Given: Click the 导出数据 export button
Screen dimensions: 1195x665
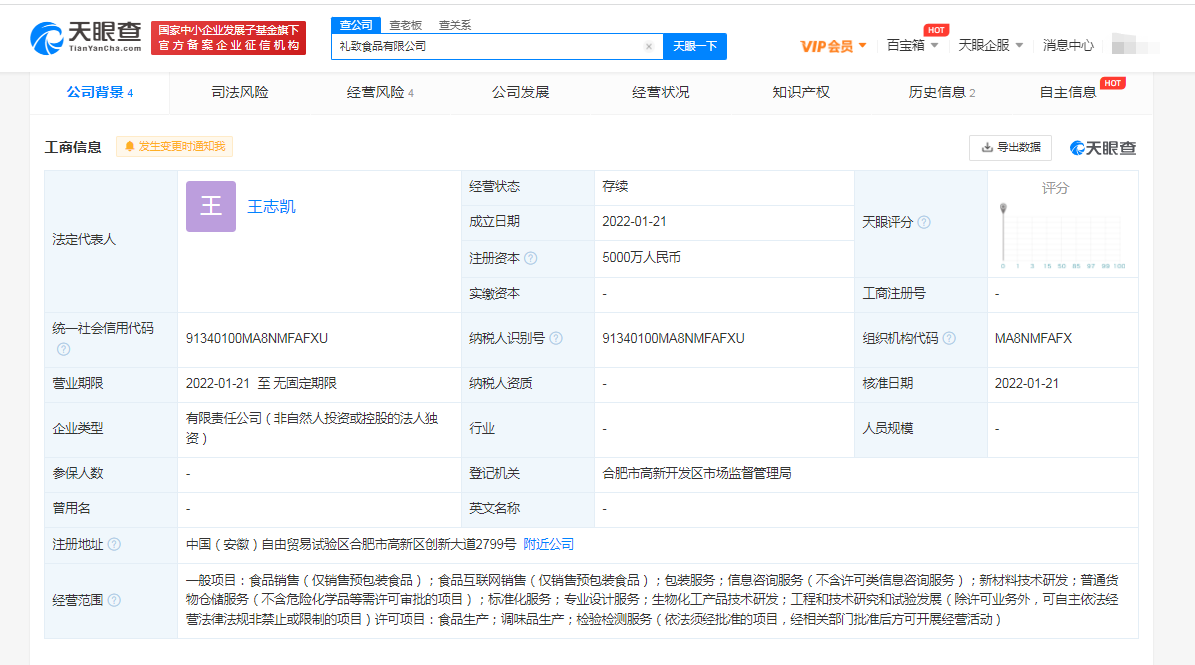Looking at the screenshot, I should pos(1010,147).
